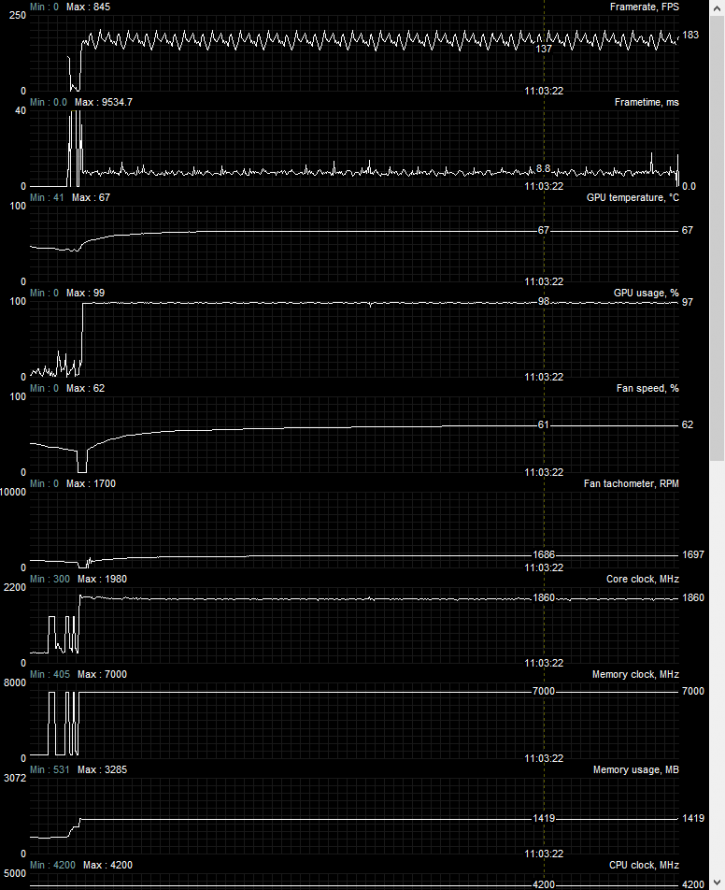The width and height of the screenshot is (725, 890).
Task: Click the Frametime, ms graph title
Action: [x=647, y=102]
